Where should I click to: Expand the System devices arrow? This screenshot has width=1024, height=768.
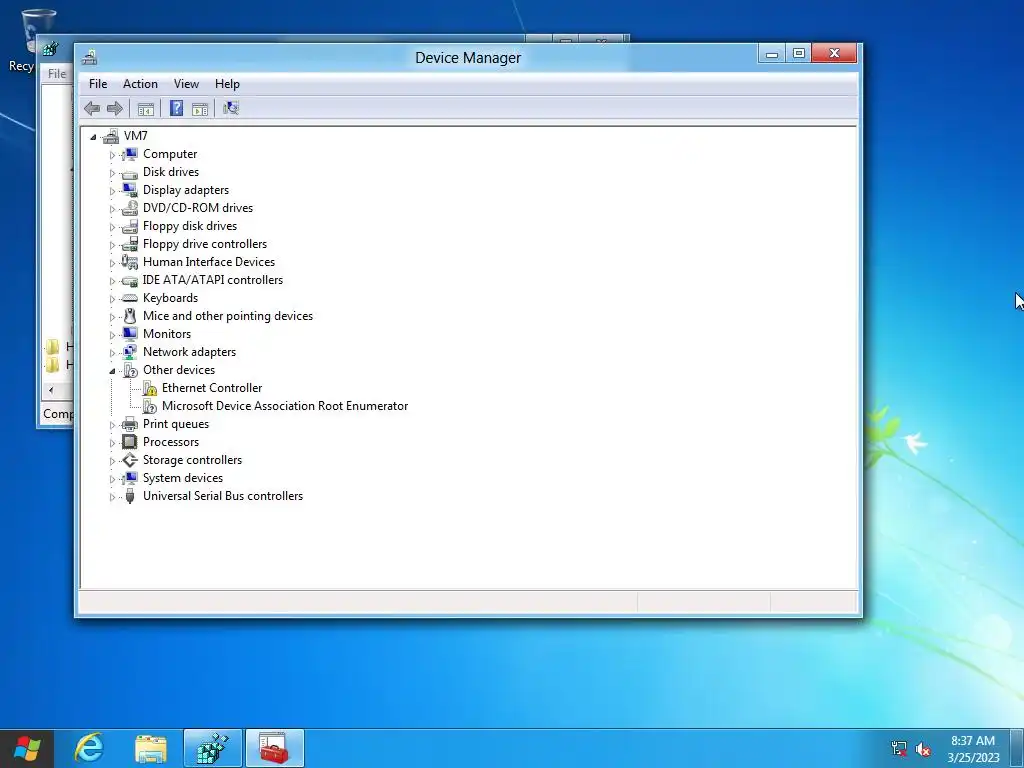112,479
